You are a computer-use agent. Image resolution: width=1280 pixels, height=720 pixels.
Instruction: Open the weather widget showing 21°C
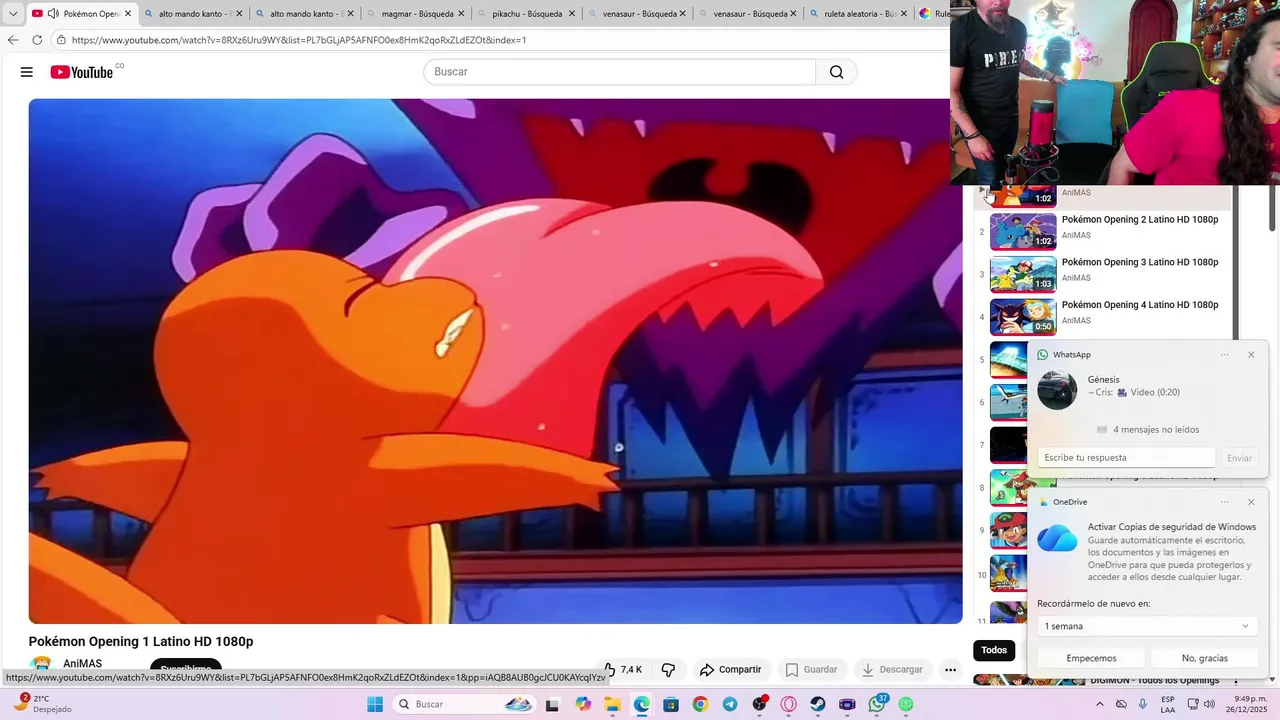[40, 704]
